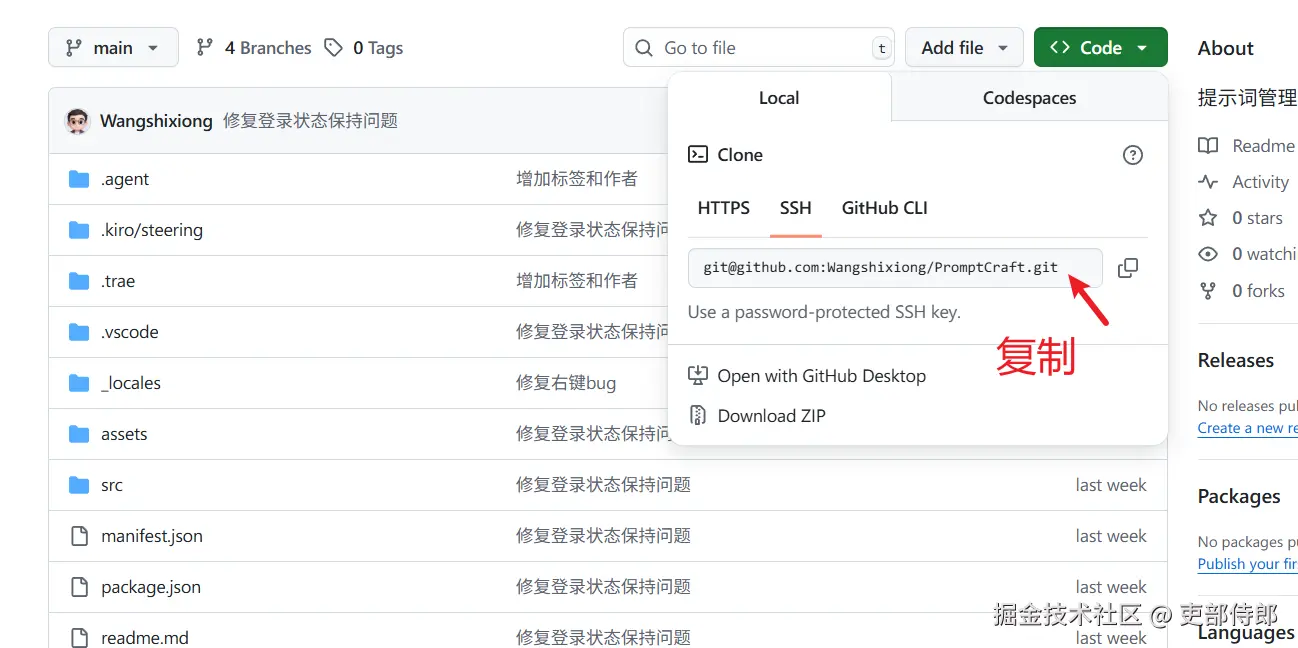Viewport: 1298px width, 648px height.
Task: Click the Go to file search field
Action: pyautogui.click(x=758, y=48)
